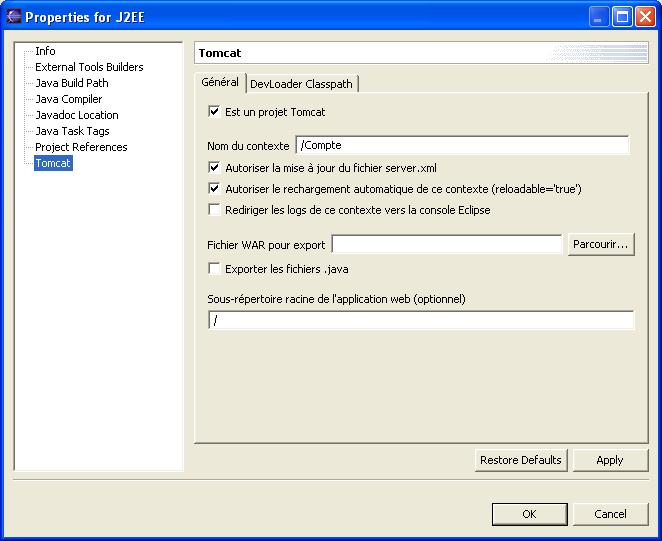Viewport: 662px width, 541px height.
Task: Select Java Build Path entry
Action: (x=72, y=83)
